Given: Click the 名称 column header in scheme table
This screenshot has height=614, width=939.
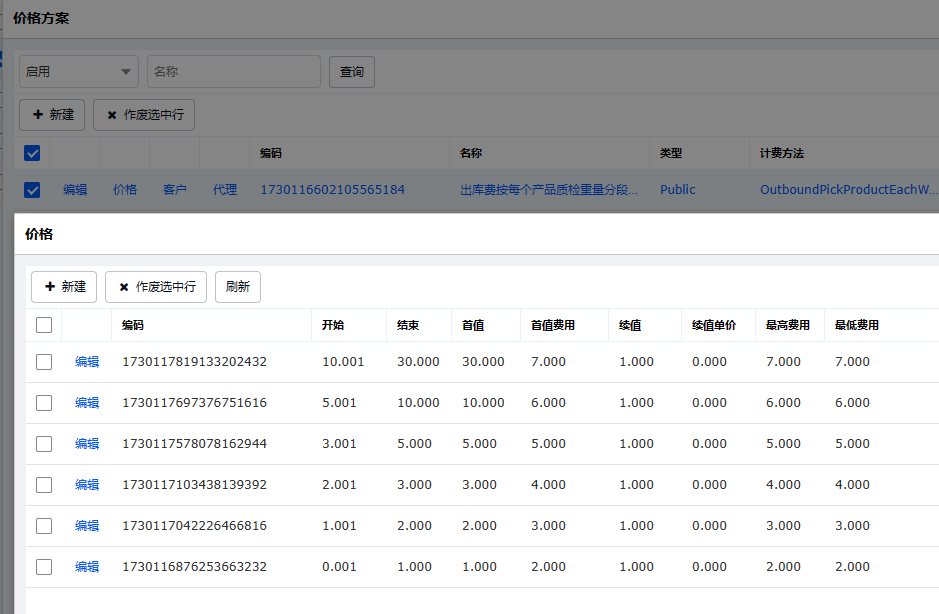Looking at the screenshot, I should point(471,153).
